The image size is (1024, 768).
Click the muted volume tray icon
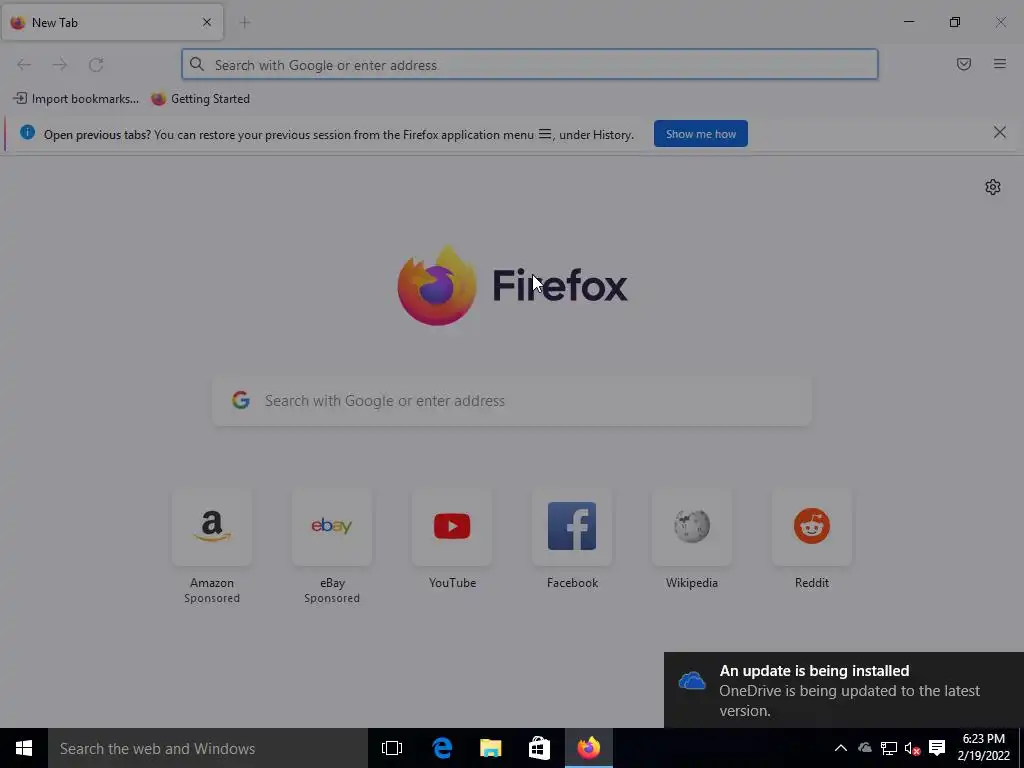coord(912,748)
